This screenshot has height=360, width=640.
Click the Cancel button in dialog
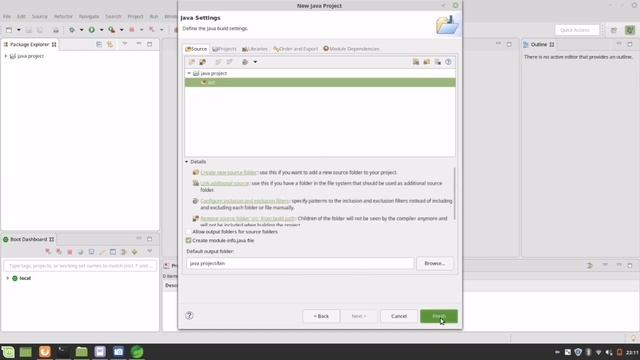pyautogui.click(x=399, y=316)
